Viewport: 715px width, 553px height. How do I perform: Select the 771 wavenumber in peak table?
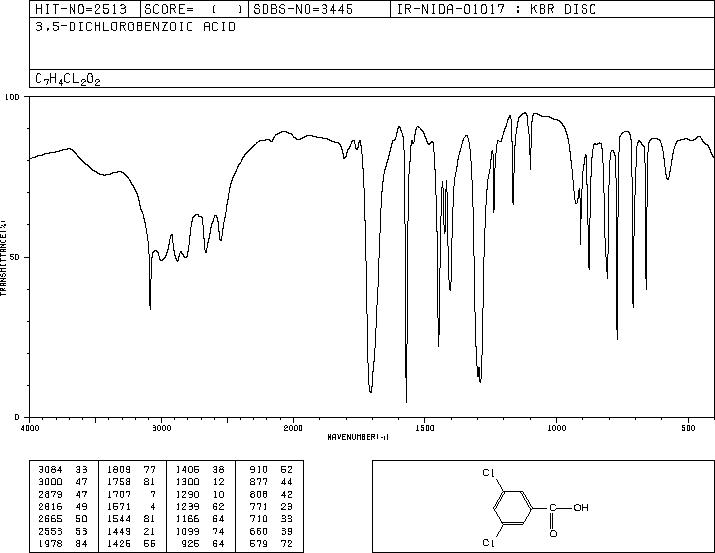[x=259, y=506]
